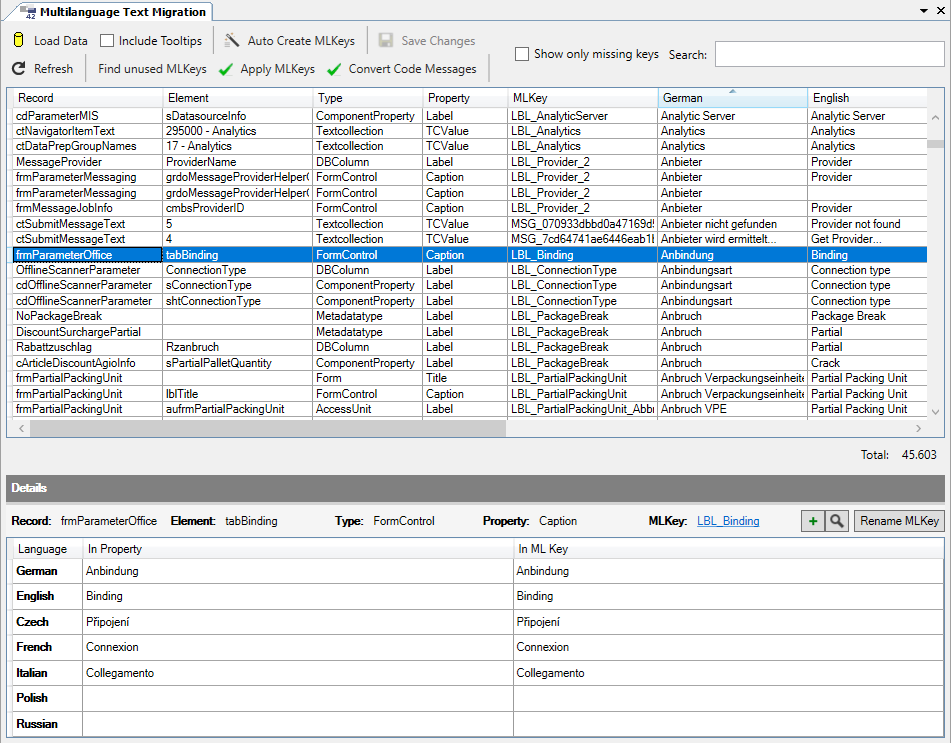
Task: Click the green check for Apply MLKeys
Action: [x=226, y=69]
